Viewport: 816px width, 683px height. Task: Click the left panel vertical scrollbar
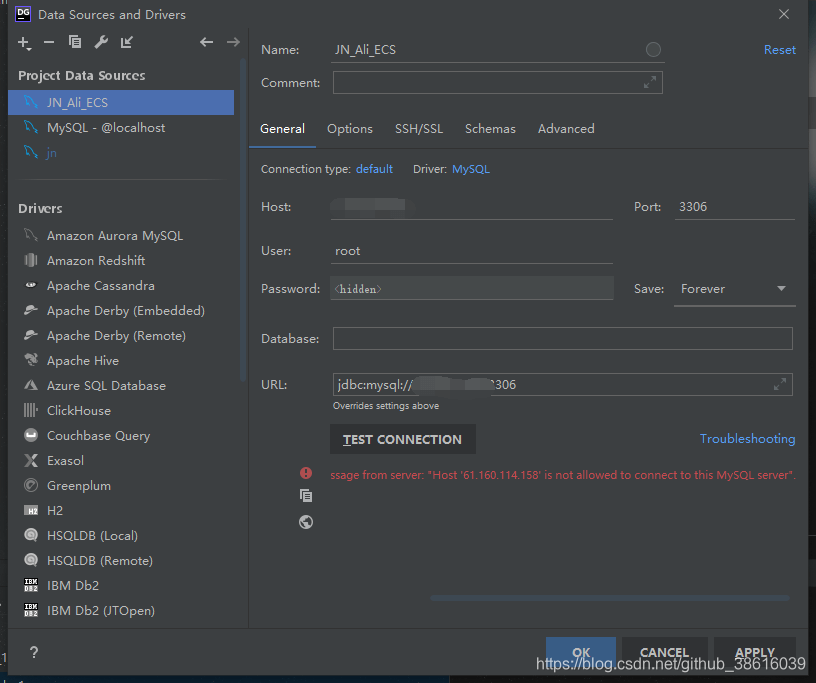click(x=243, y=219)
